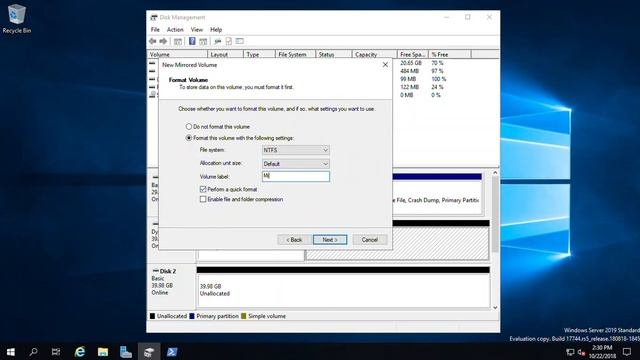Click the Unallocated black legend swatch

[x=152, y=316]
